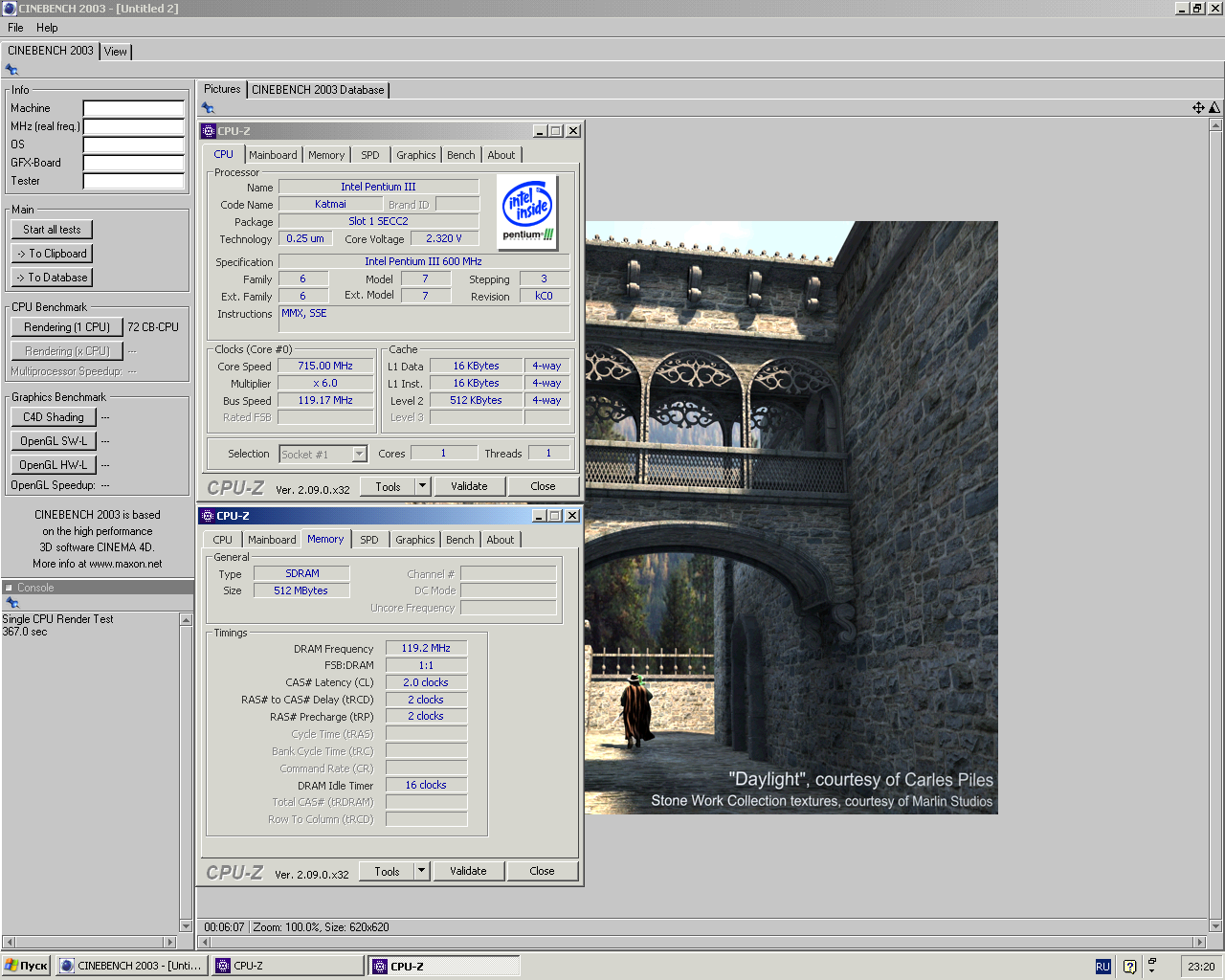Click Validate in upper CPU-Z window
This screenshot has width=1225, height=980.
click(469, 486)
